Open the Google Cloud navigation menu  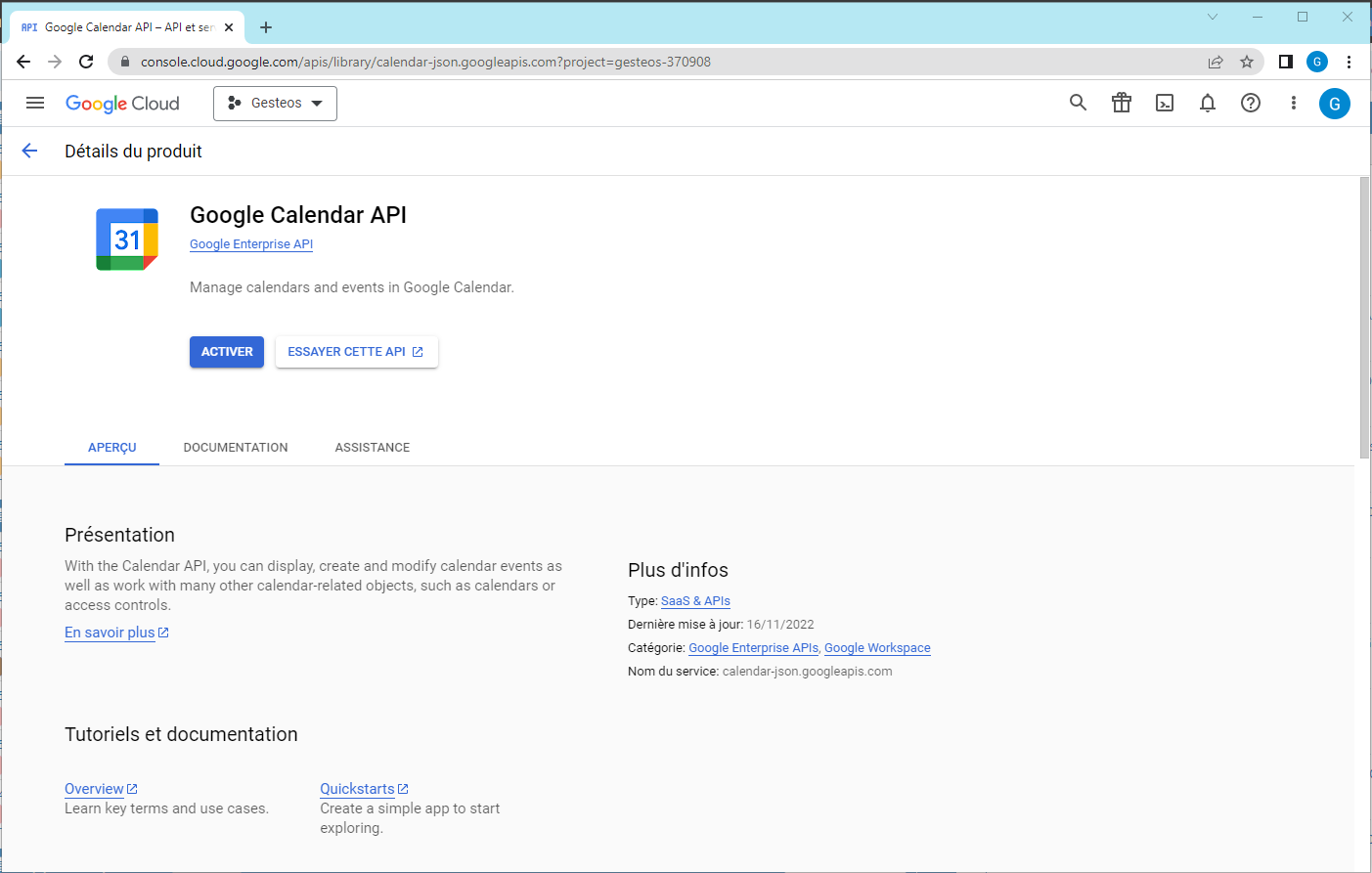point(35,103)
